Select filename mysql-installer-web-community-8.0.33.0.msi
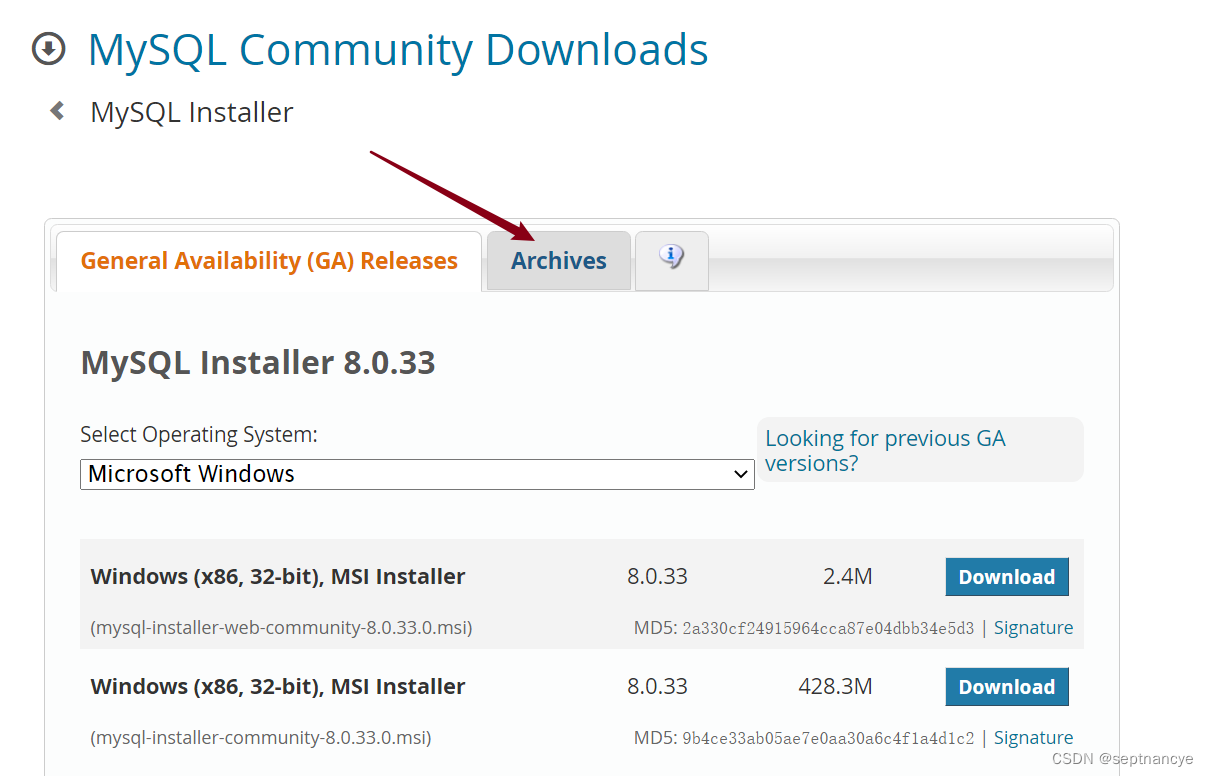 click(281, 628)
